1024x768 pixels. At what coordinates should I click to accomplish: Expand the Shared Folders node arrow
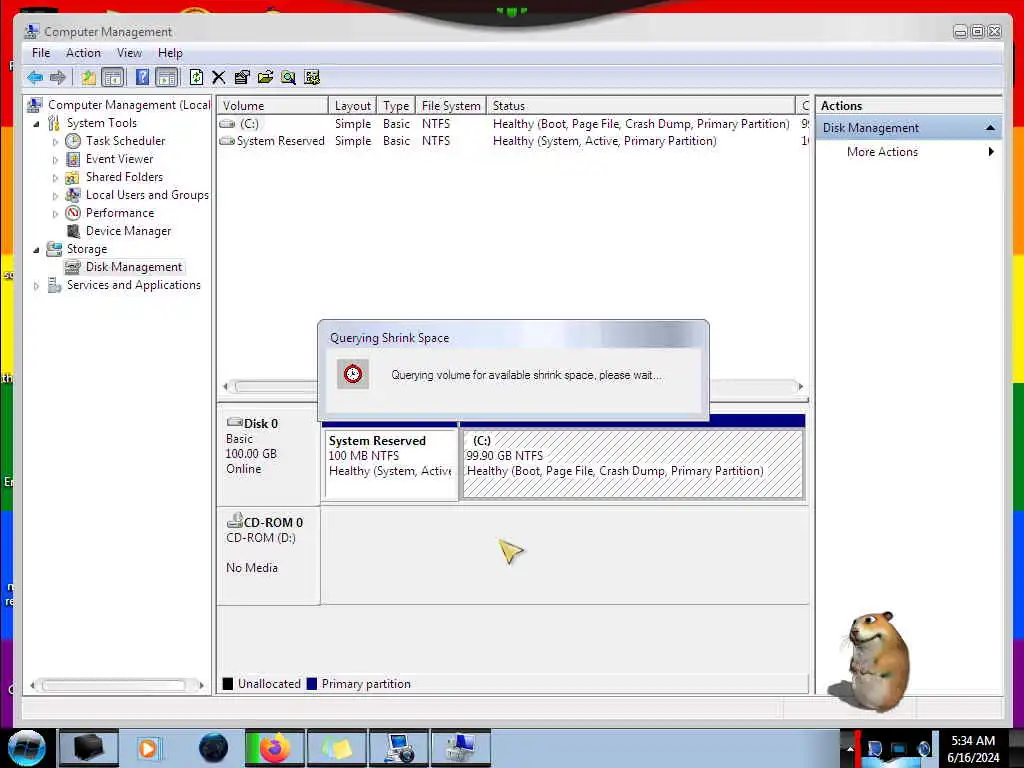tap(56, 178)
